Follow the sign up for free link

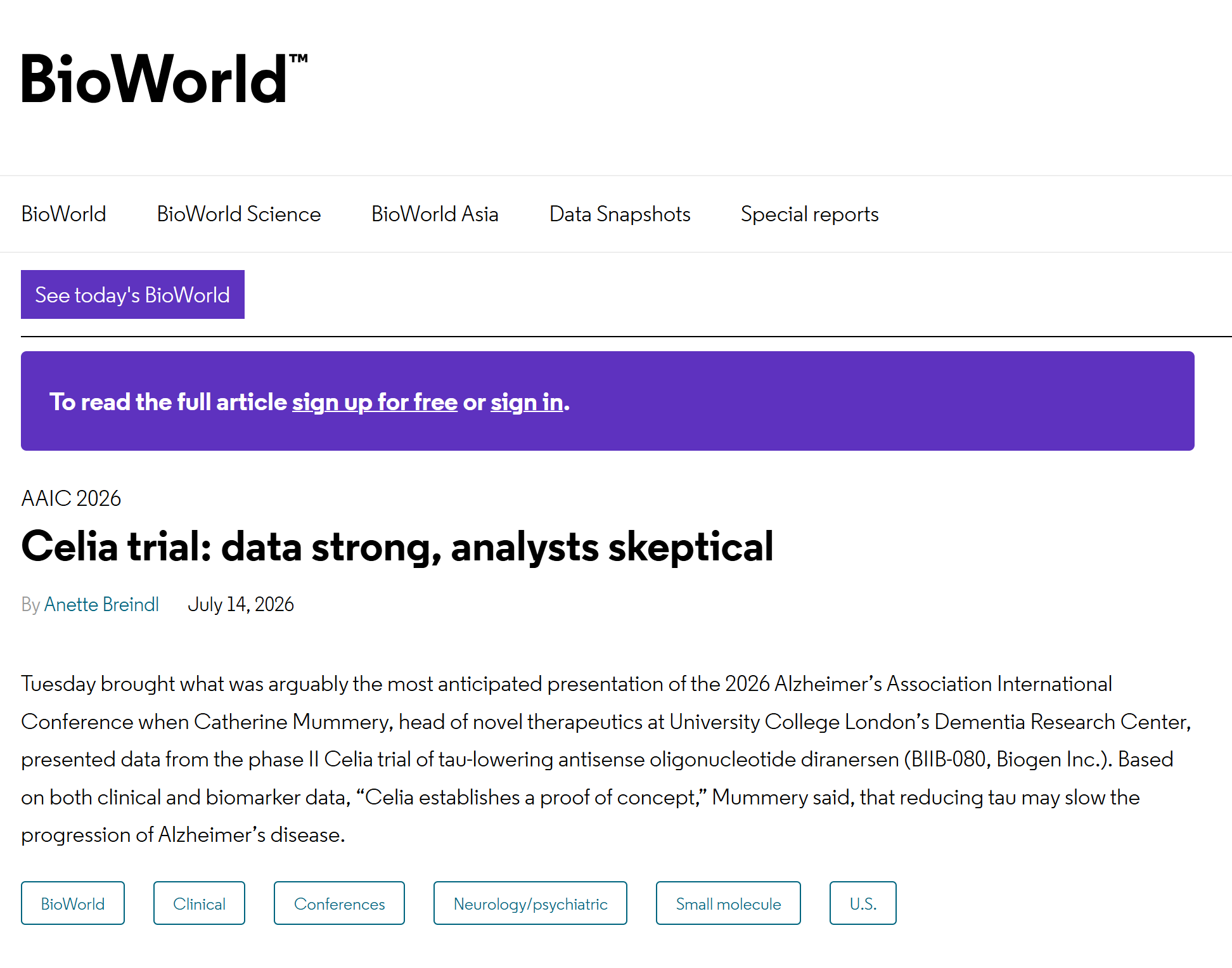coord(375,402)
